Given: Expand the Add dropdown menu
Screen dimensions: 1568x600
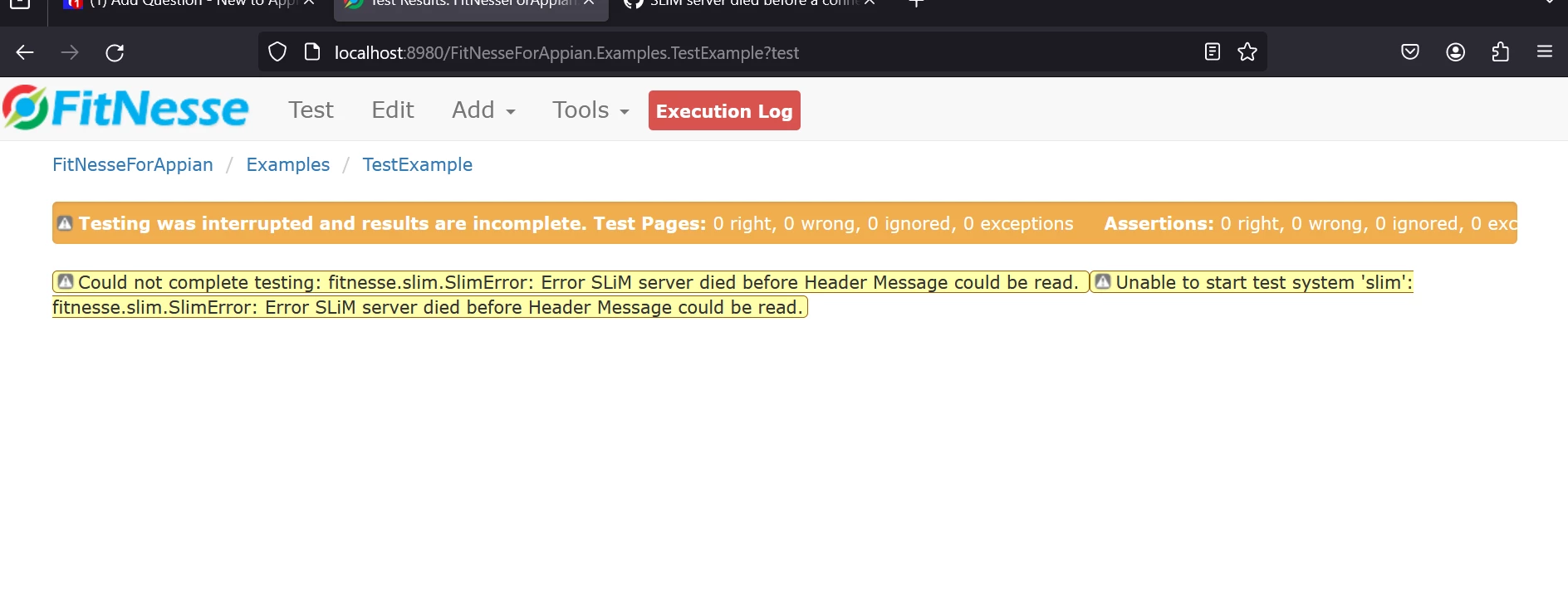Looking at the screenshot, I should [483, 110].
